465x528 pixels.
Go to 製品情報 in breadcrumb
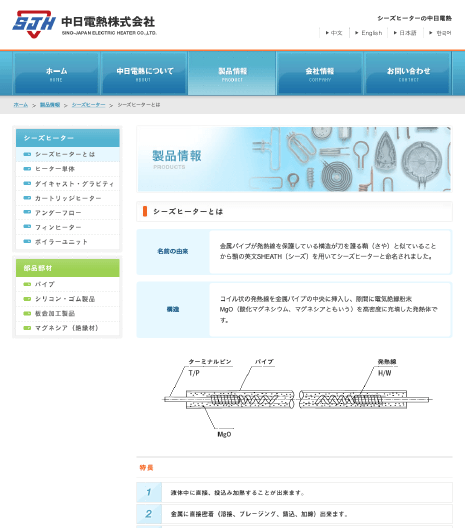[50, 105]
